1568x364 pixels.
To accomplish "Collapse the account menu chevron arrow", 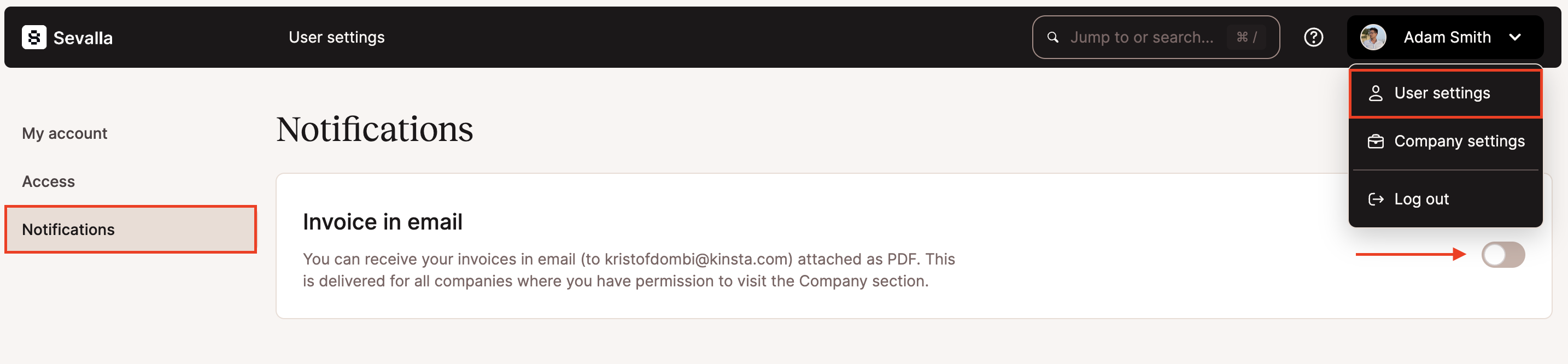I will [1515, 37].
